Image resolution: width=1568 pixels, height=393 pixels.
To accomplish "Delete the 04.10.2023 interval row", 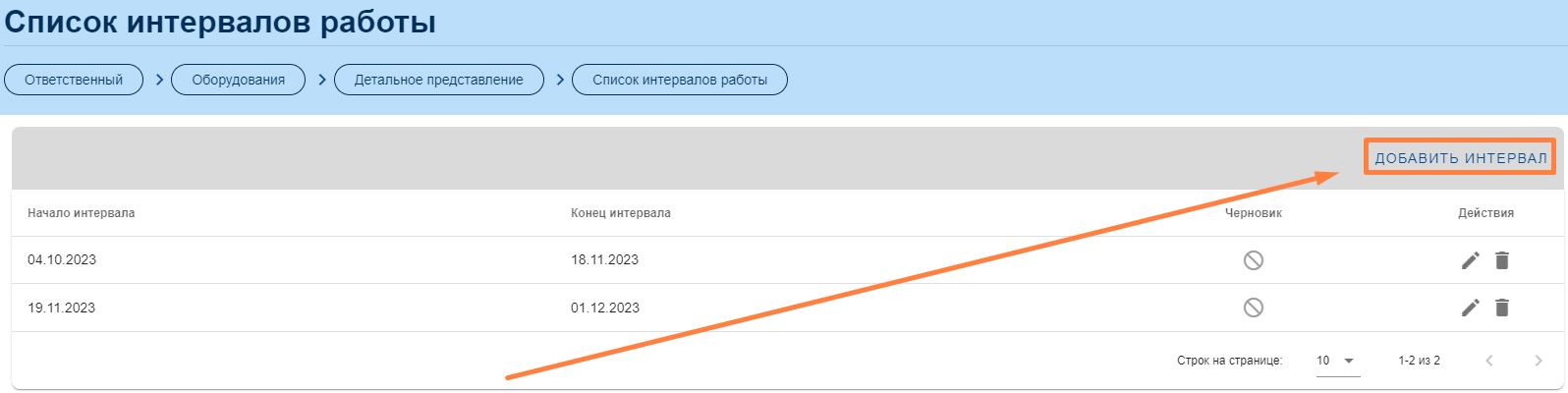I will coord(1501,260).
